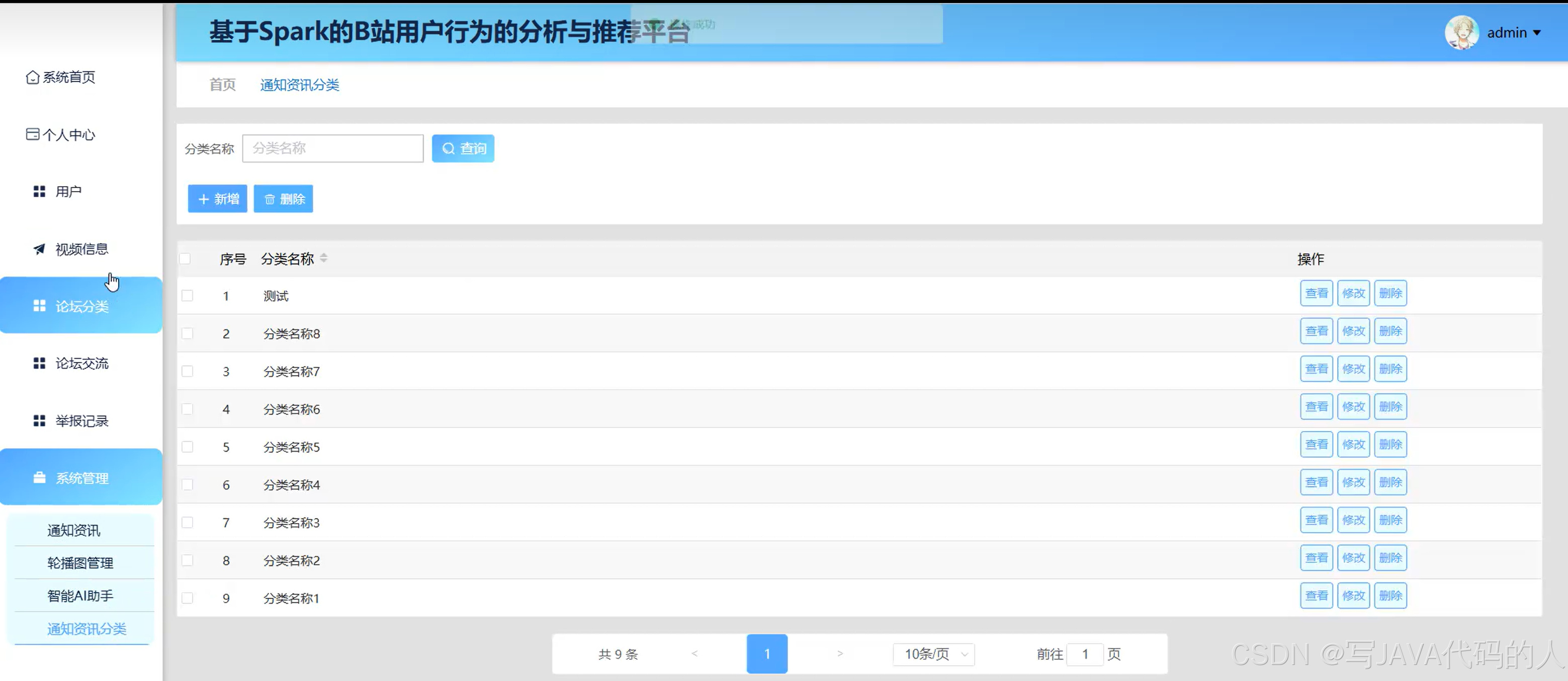Select page 1 in pagination
The image size is (1568, 681).
(x=767, y=654)
